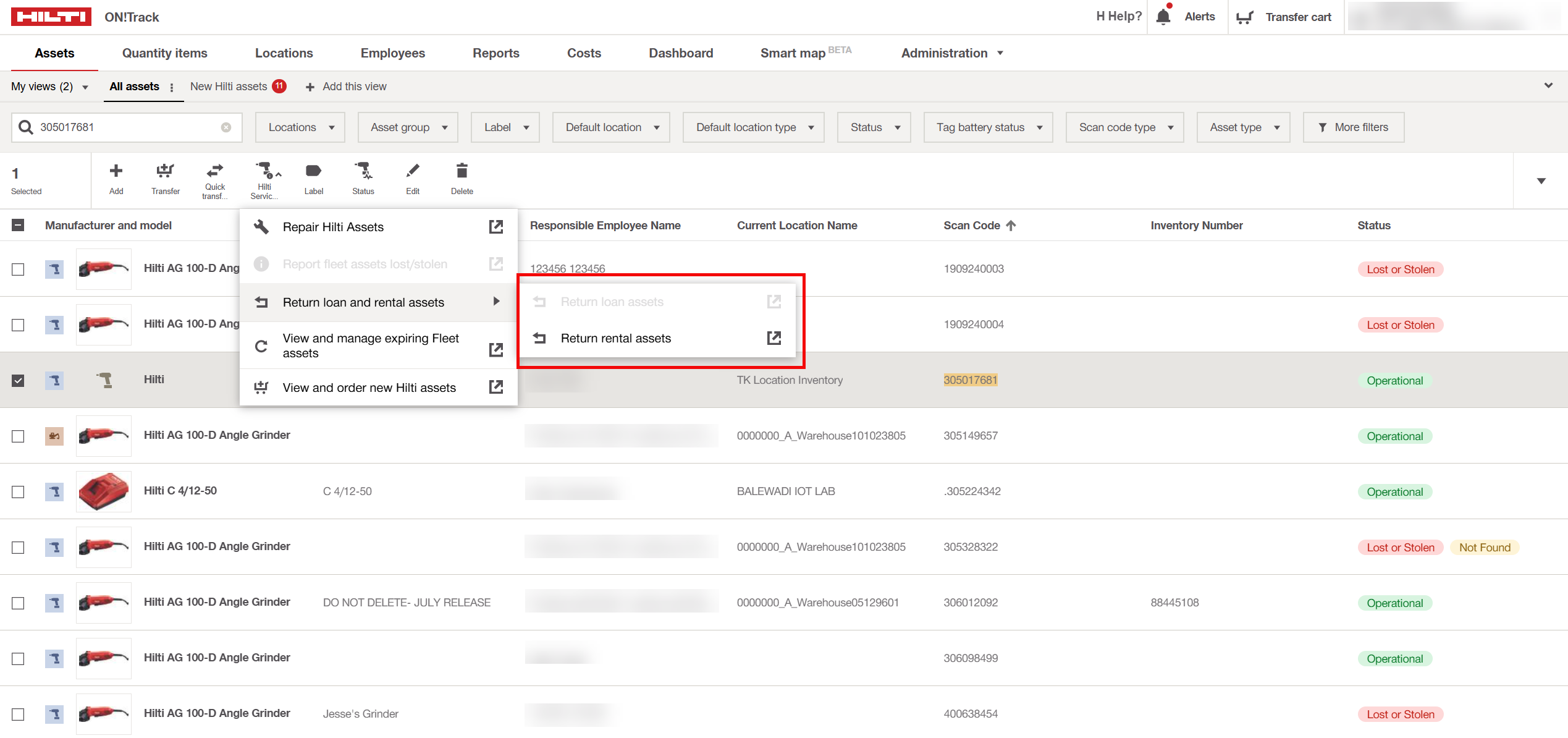Expand the views bar chevron at right
Screen dimensions: 1568x738
[x=1548, y=86]
